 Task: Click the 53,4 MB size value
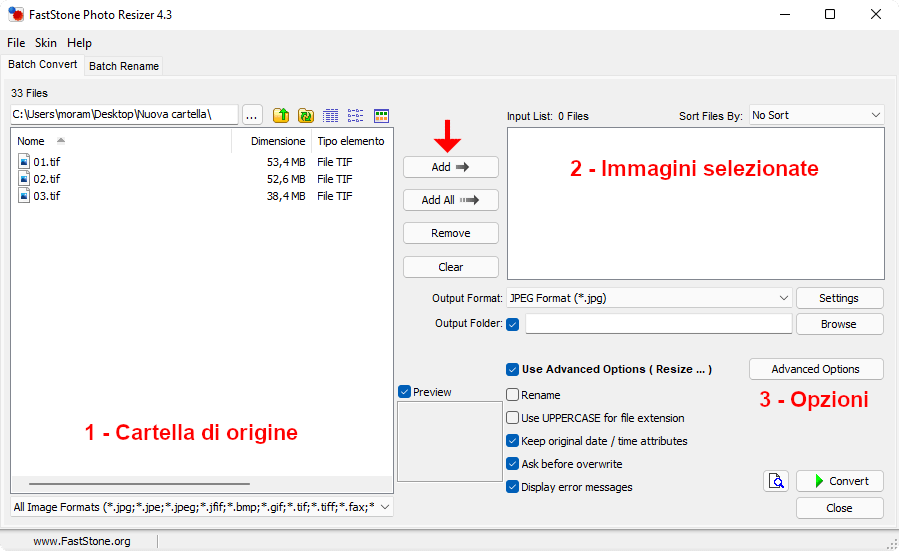pos(286,162)
